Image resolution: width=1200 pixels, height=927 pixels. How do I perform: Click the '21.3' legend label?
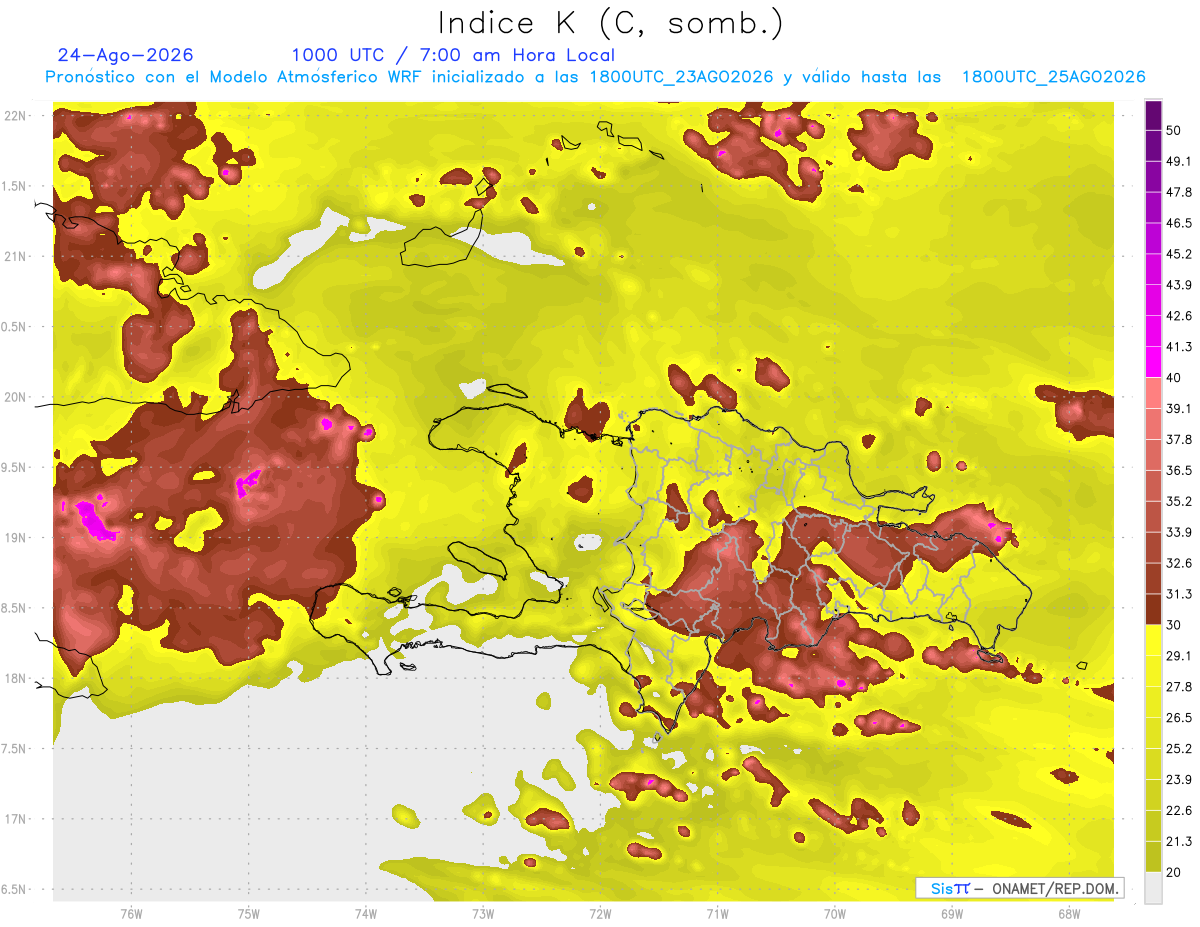click(x=1178, y=841)
